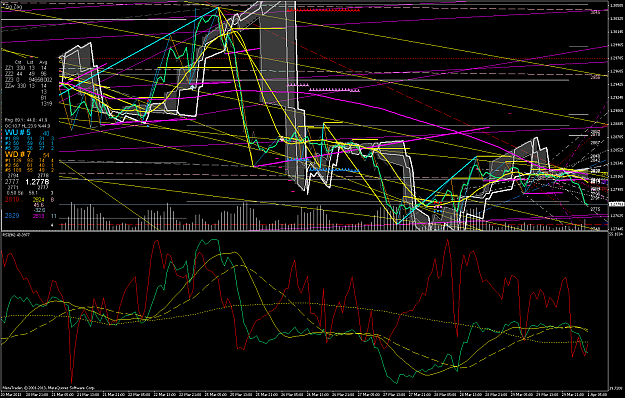Click the bold 1.2778 price value

click(x=37, y=182)
